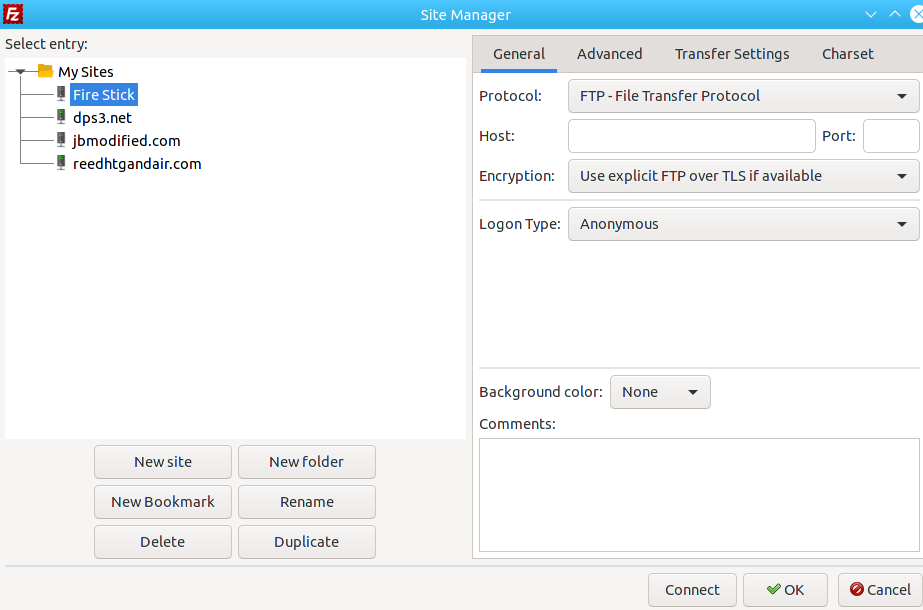The width and height of the screenshot is (923, 610).
Task: Select the dps3.net site entry
Action: point(102,117)
